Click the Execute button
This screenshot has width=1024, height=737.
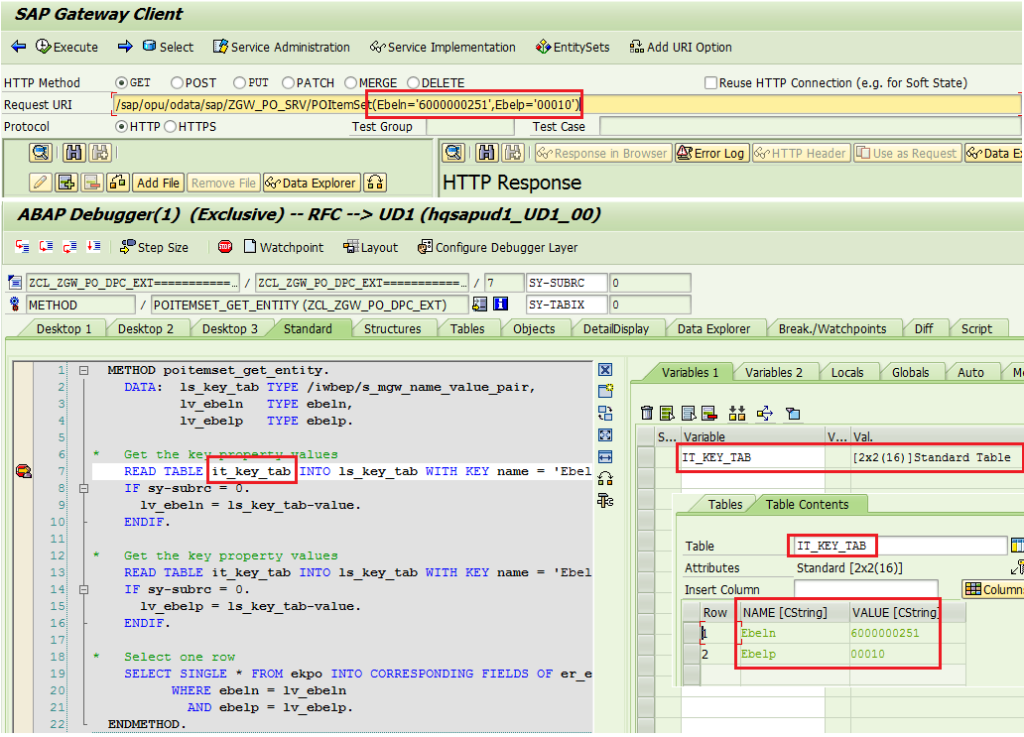(67, 47)
